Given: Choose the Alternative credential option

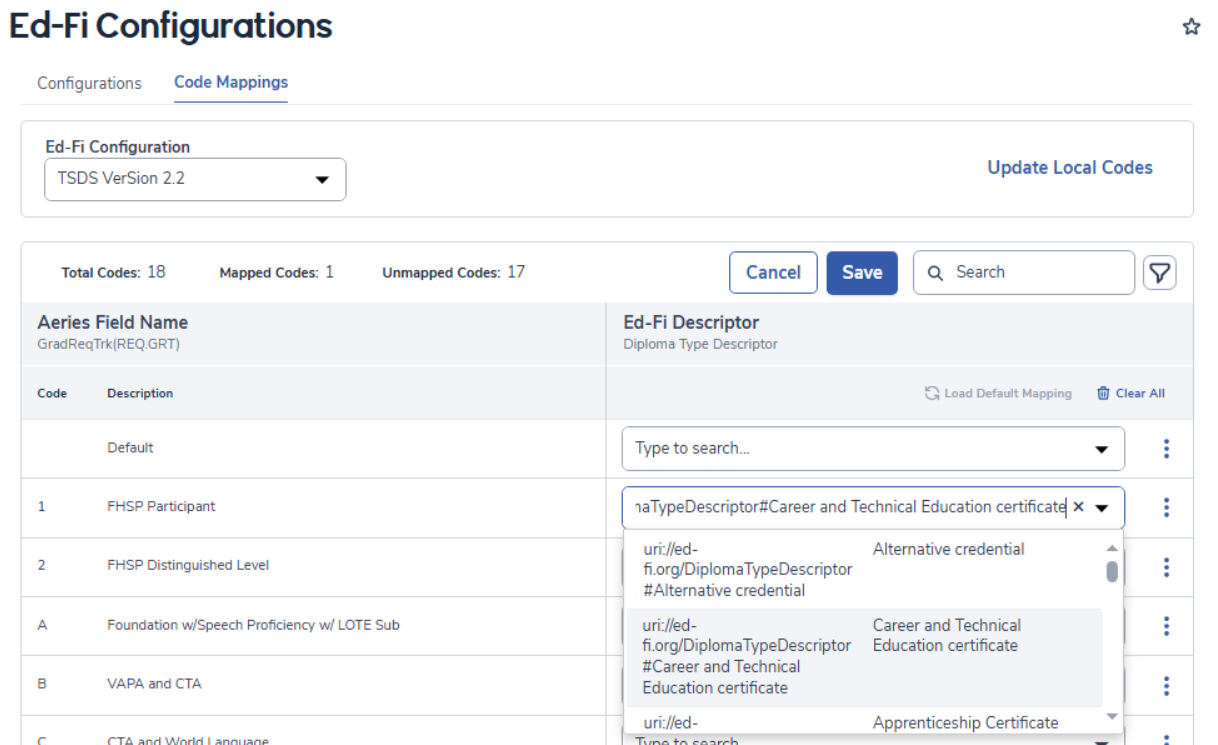Looking at the screenshot, I should pyautogui.click(x=864, y=570).
